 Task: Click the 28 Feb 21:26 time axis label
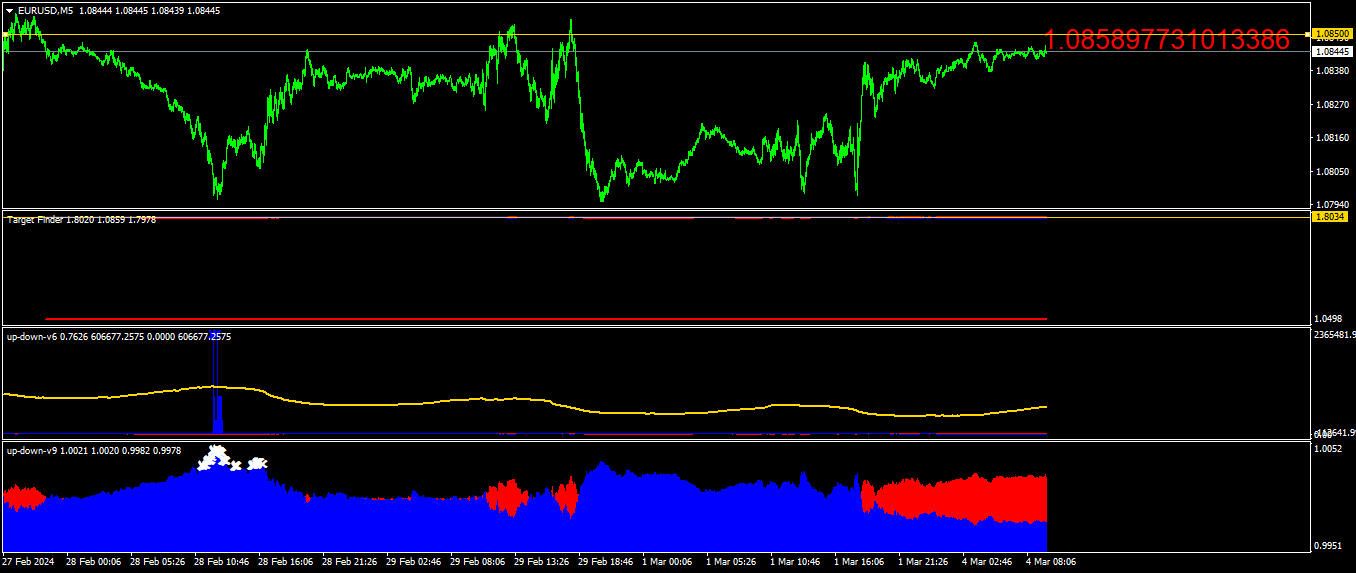pos(349,562)
